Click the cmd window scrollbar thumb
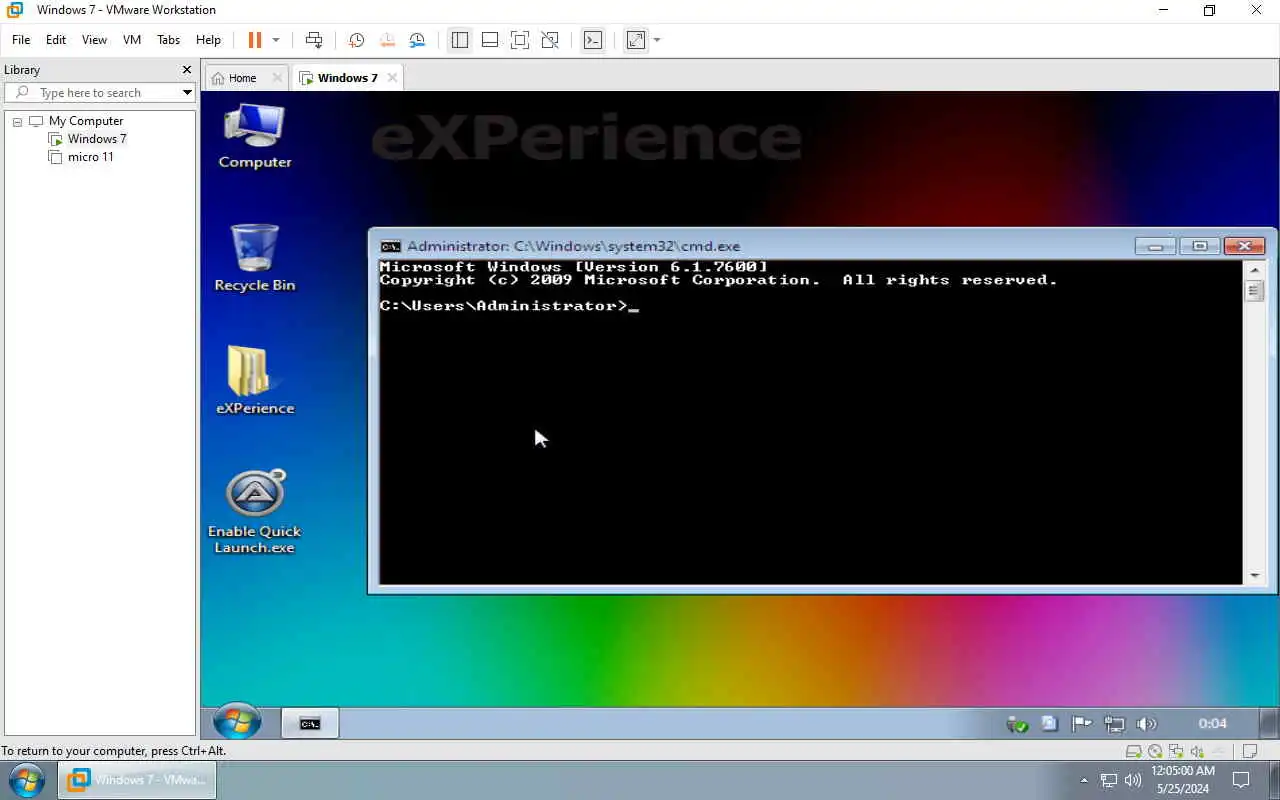 tap(1254, 291)
